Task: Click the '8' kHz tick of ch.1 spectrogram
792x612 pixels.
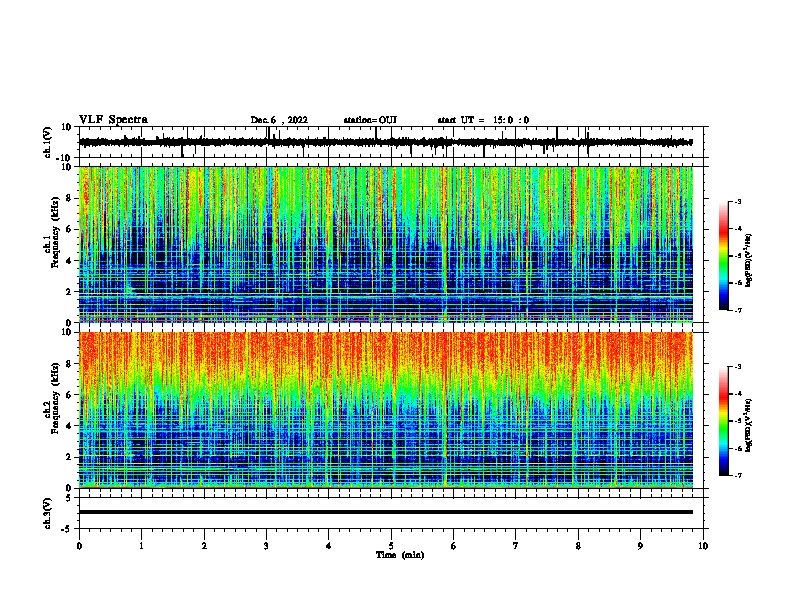Action: click(69, 198)
